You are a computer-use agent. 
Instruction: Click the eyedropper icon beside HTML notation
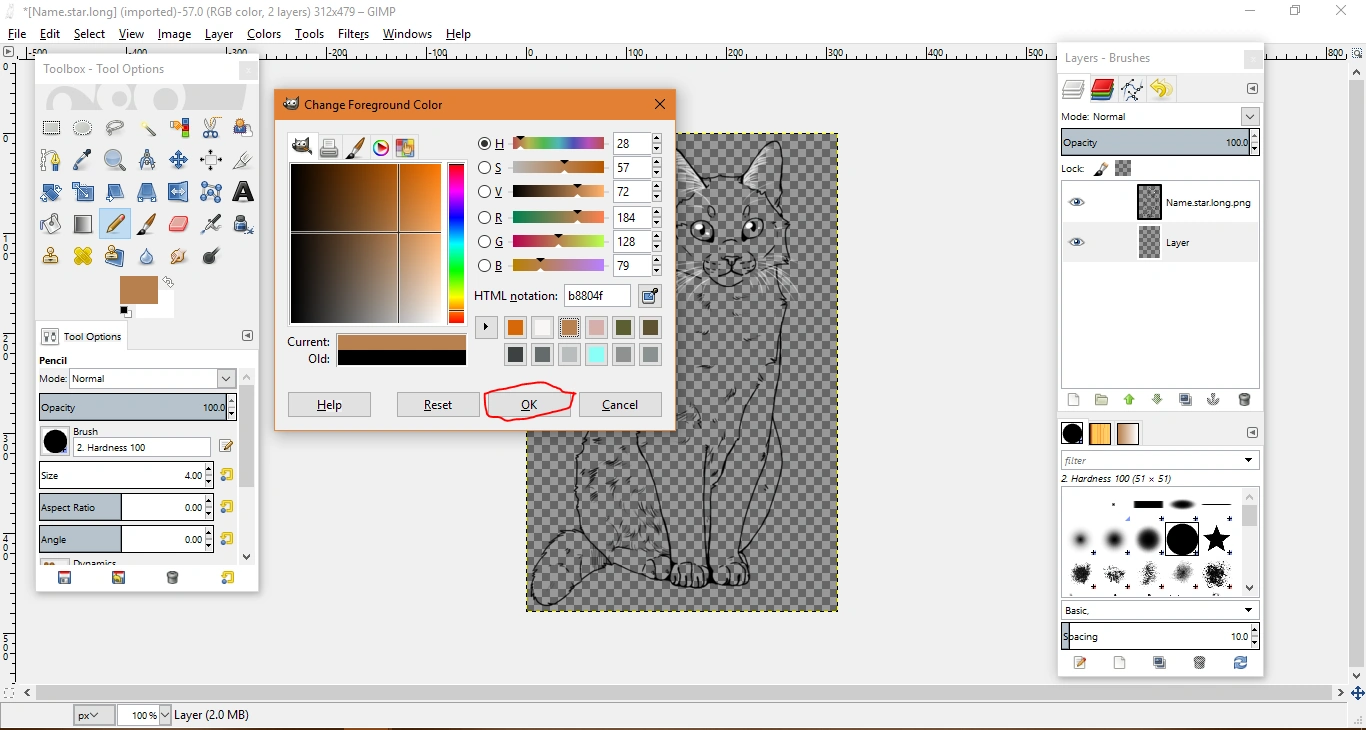(x=650, y=296)
